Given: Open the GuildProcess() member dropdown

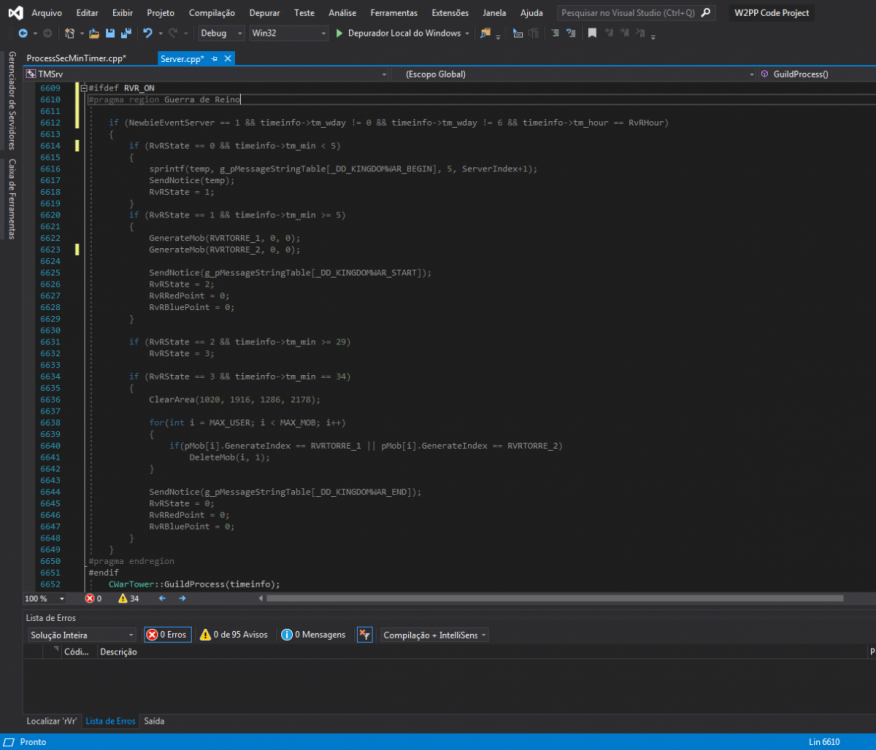Looking at the screenshot, I should click(x=817, y=74).
